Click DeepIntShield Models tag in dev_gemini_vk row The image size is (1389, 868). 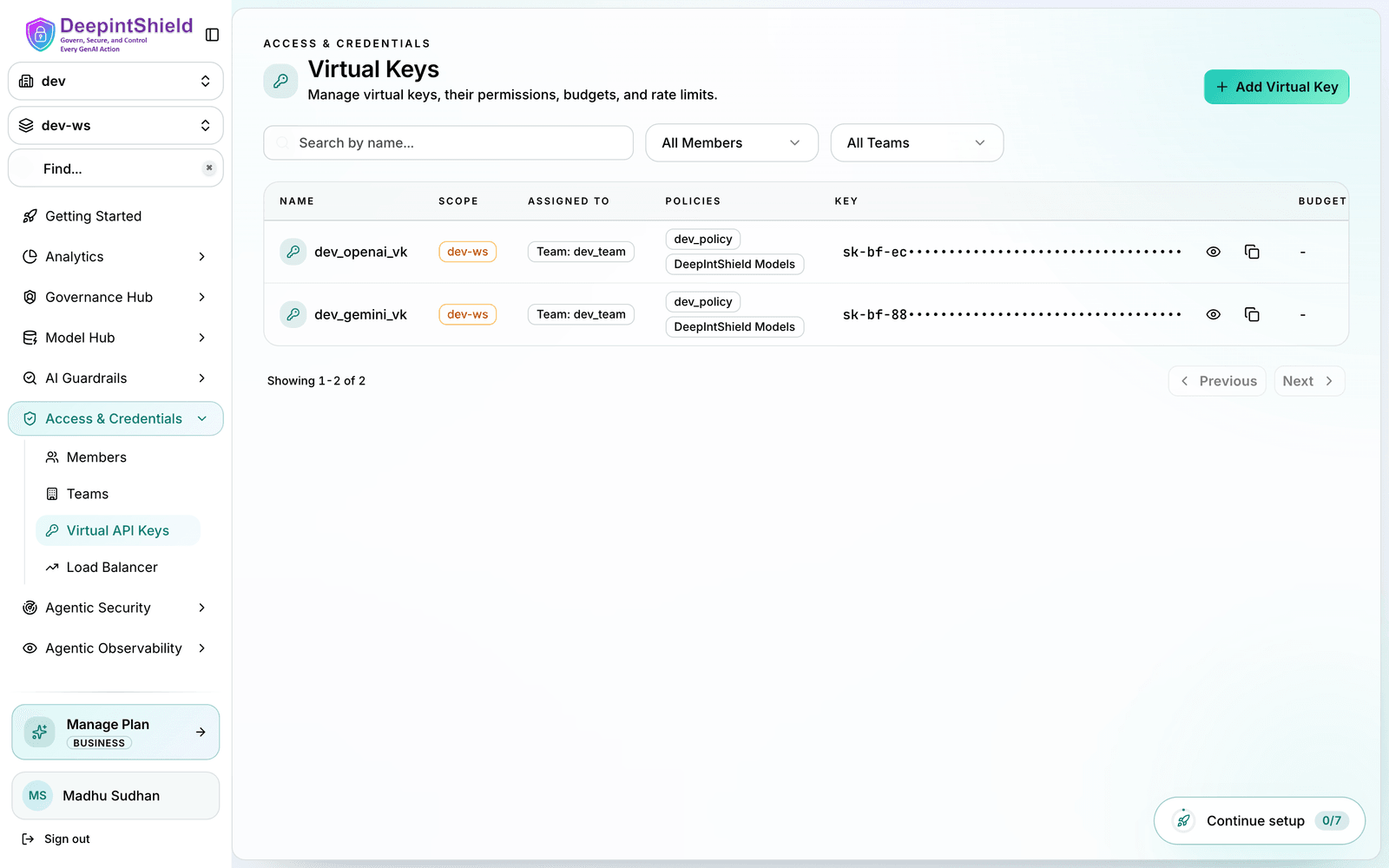pyautogui.click(x=734, y=327)
